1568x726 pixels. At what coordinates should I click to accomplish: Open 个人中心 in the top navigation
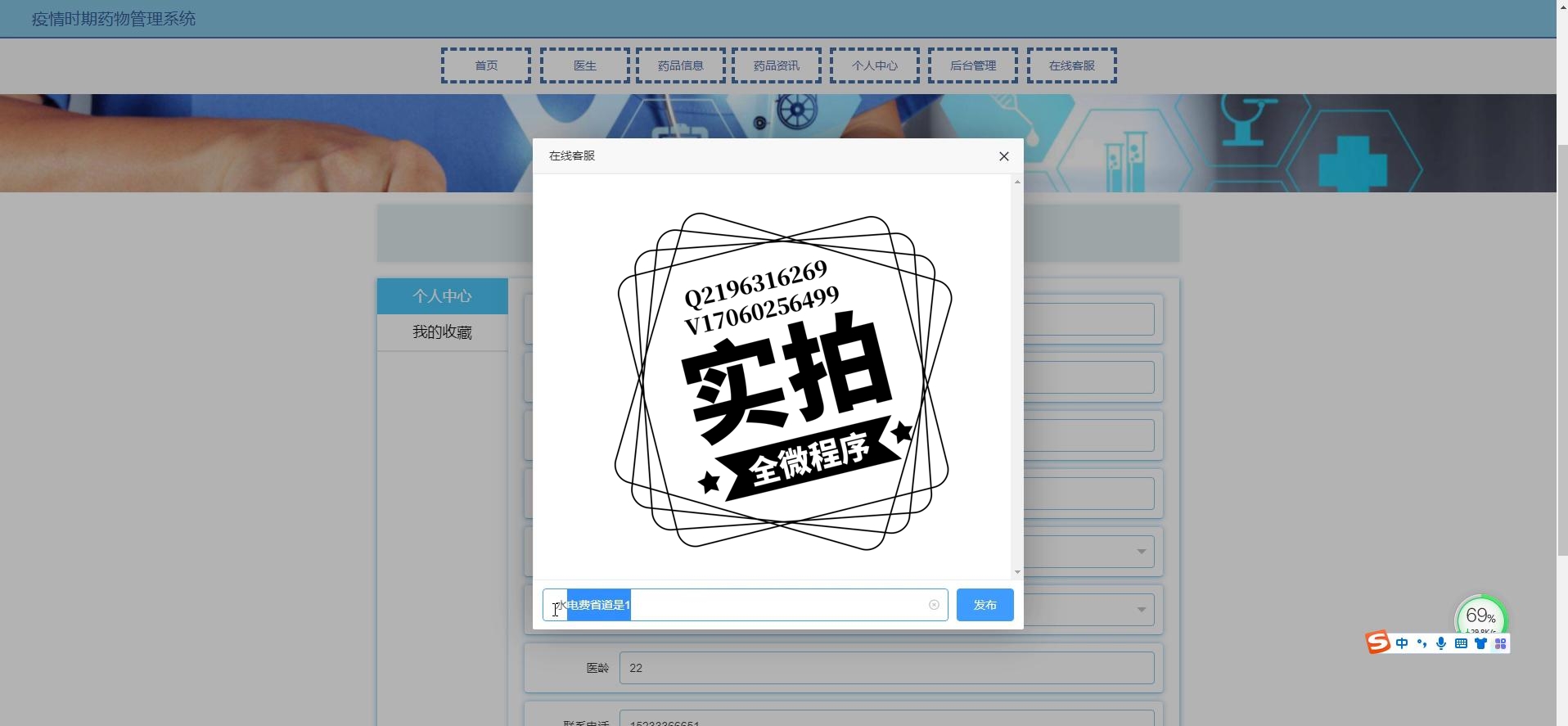click(x=875, y=65)
